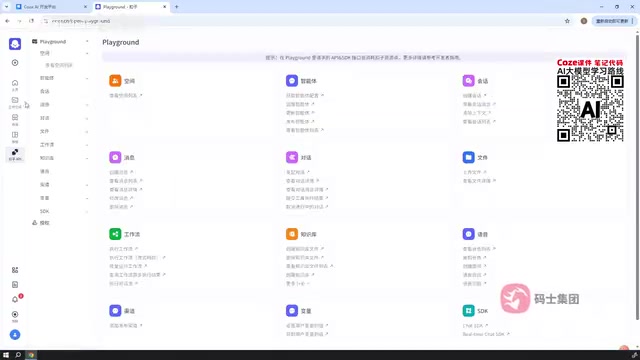Viewport: 640px width, 360px height.
Task: Open 查看空间列表 link in 空间 card
Action: (x=126, y=96)
